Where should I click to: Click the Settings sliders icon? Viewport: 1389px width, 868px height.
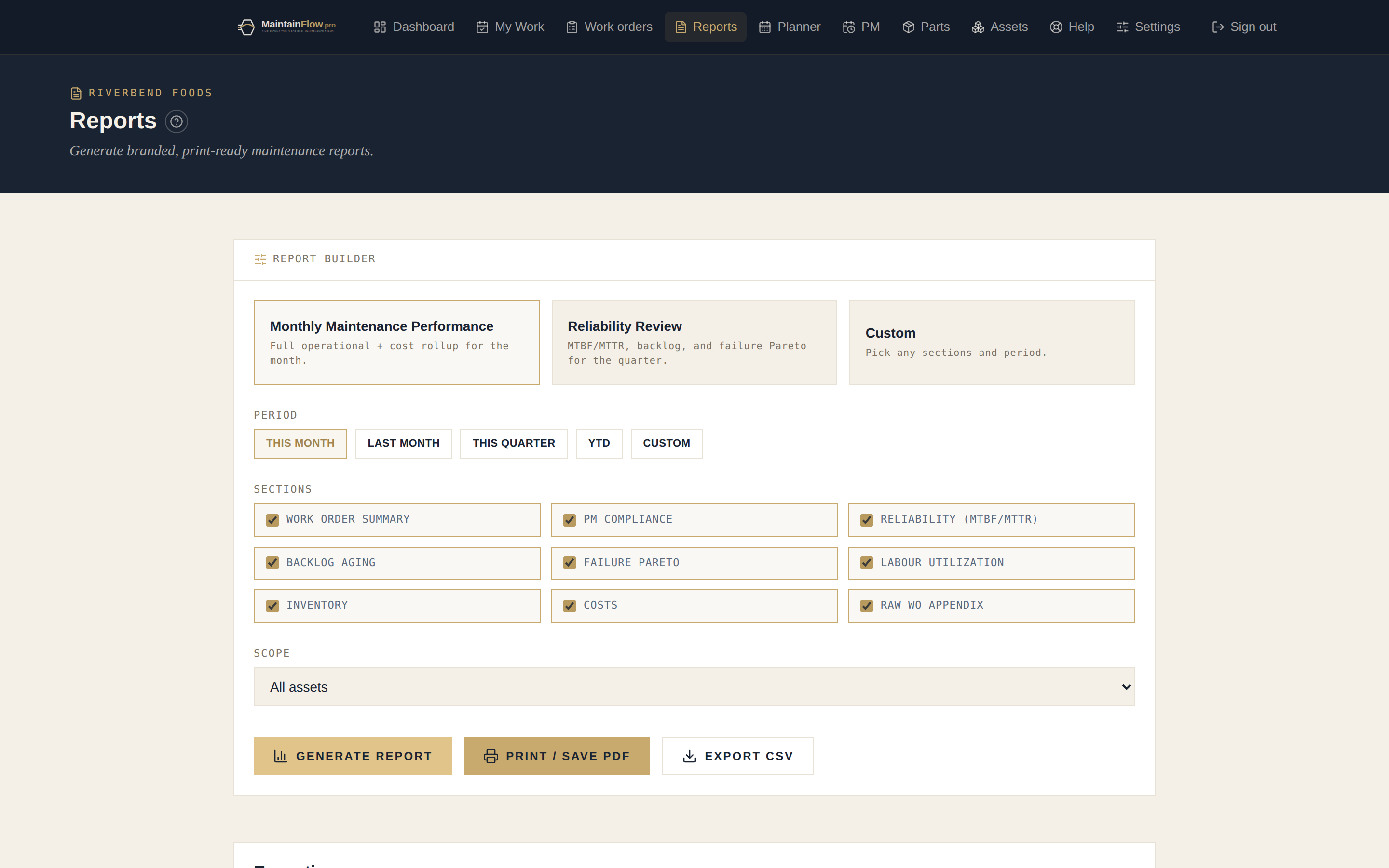tap(1122, 27)
